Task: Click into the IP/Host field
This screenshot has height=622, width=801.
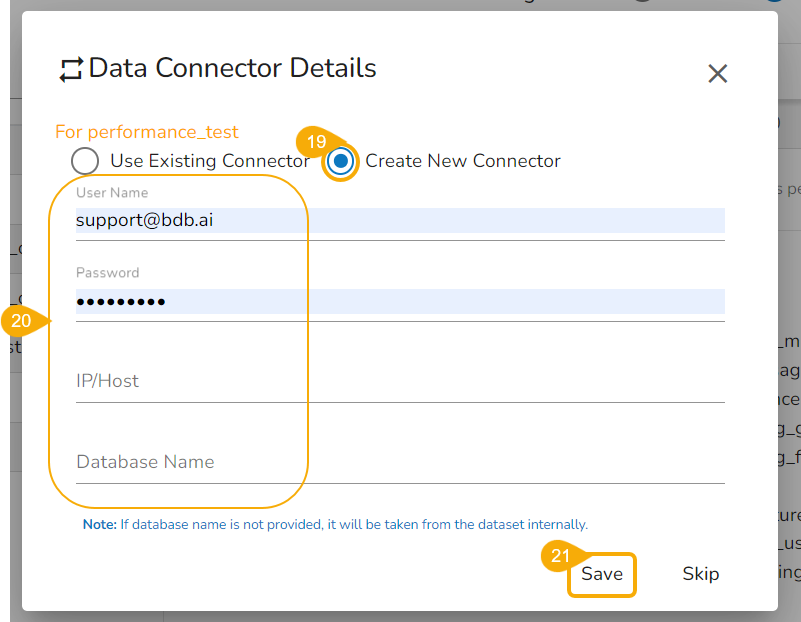Action: point(400,381)
